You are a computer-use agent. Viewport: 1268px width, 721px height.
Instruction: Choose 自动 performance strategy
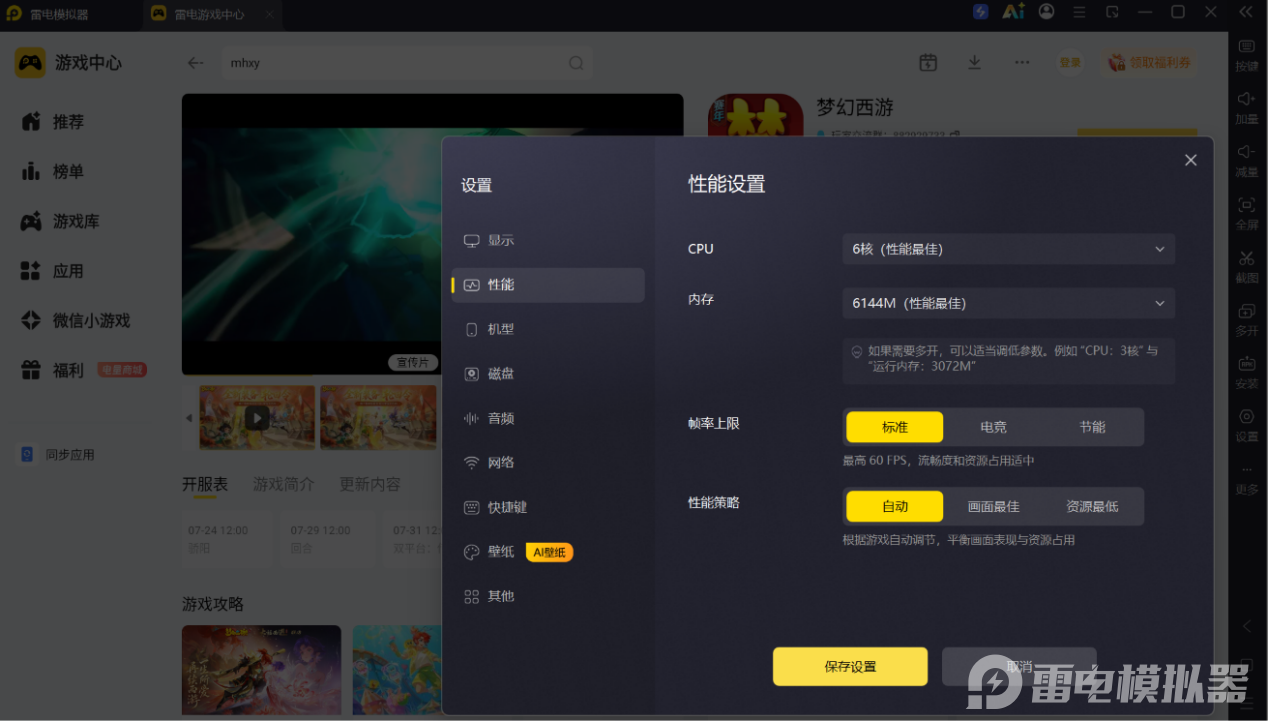[895, 506]
